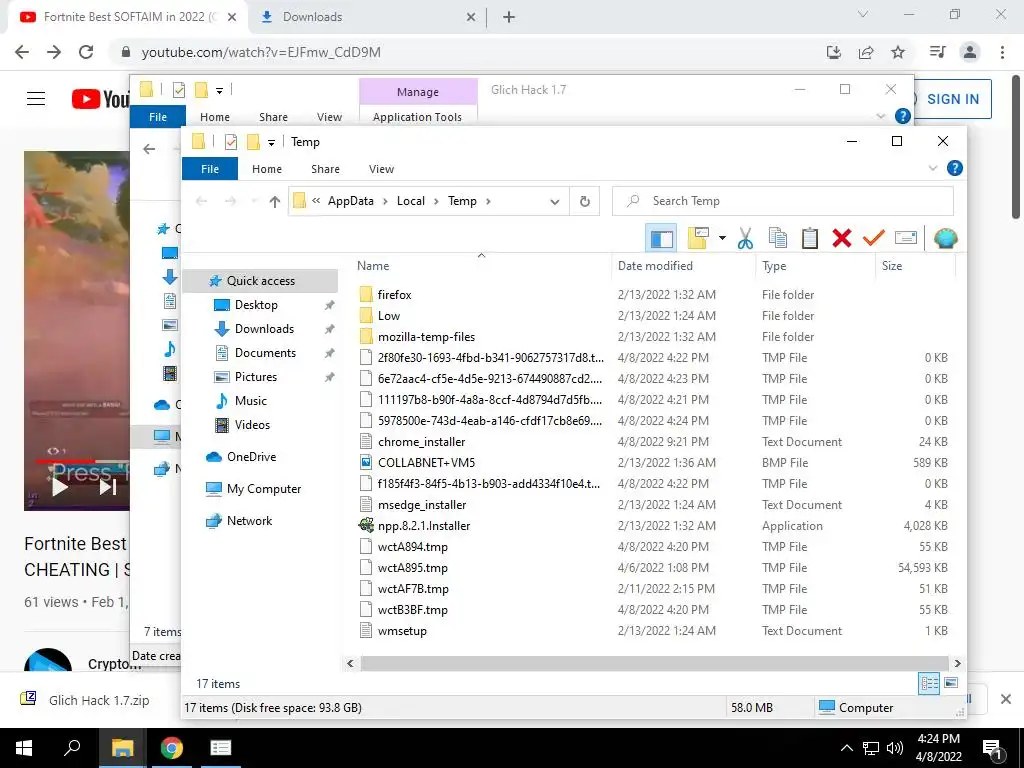
Task: Open Temp window help question mark
Action: coord(954,168)
